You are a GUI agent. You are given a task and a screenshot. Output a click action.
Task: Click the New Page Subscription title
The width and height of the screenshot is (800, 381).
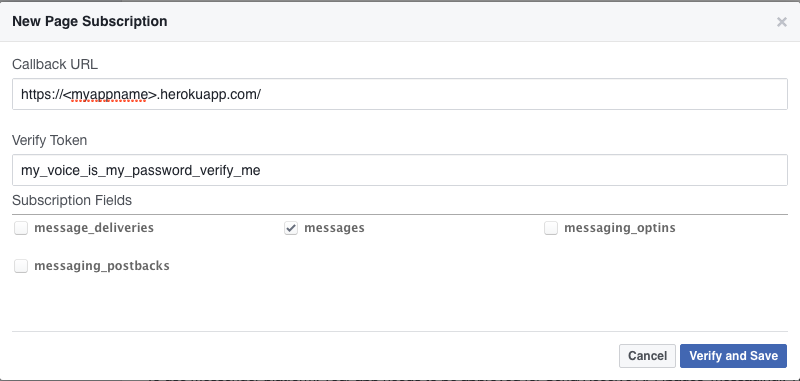(90, 21)
